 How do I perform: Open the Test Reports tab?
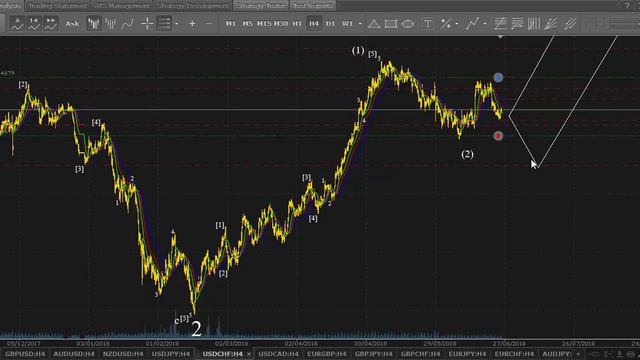313,5
